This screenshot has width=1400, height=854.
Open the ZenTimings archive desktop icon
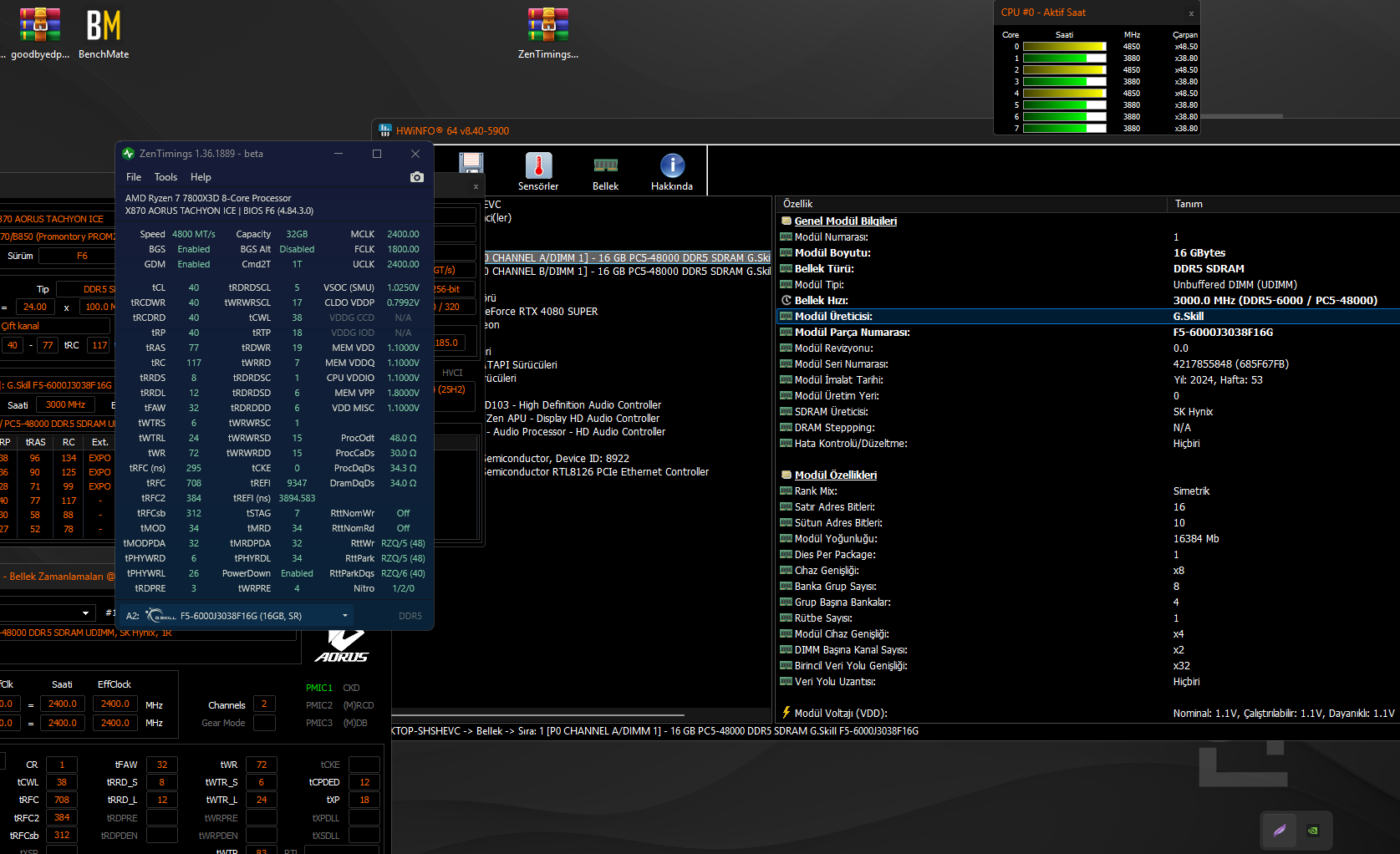(548, 34)
